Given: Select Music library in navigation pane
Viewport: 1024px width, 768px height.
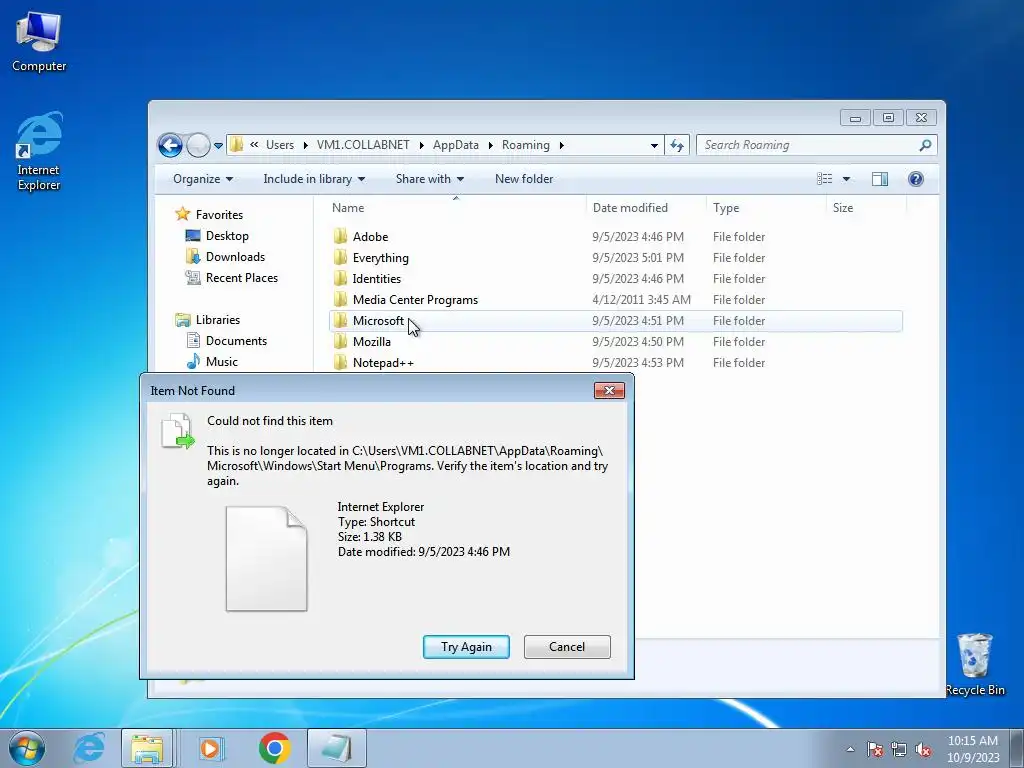Looking at the screenshot, I should click(x=212, y=361).
